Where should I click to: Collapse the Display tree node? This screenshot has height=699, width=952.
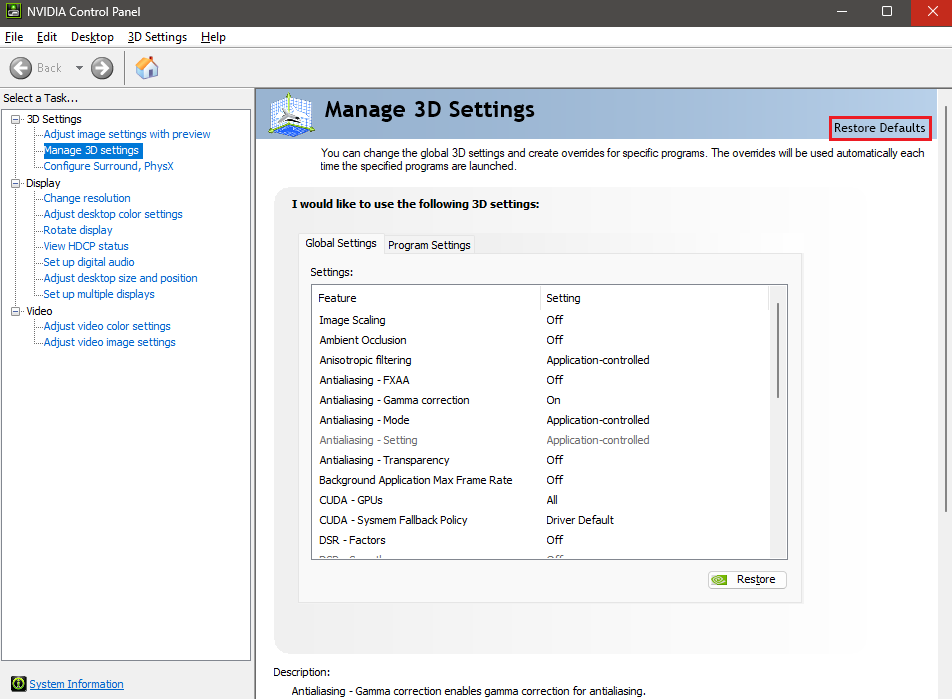click(16, 183)
